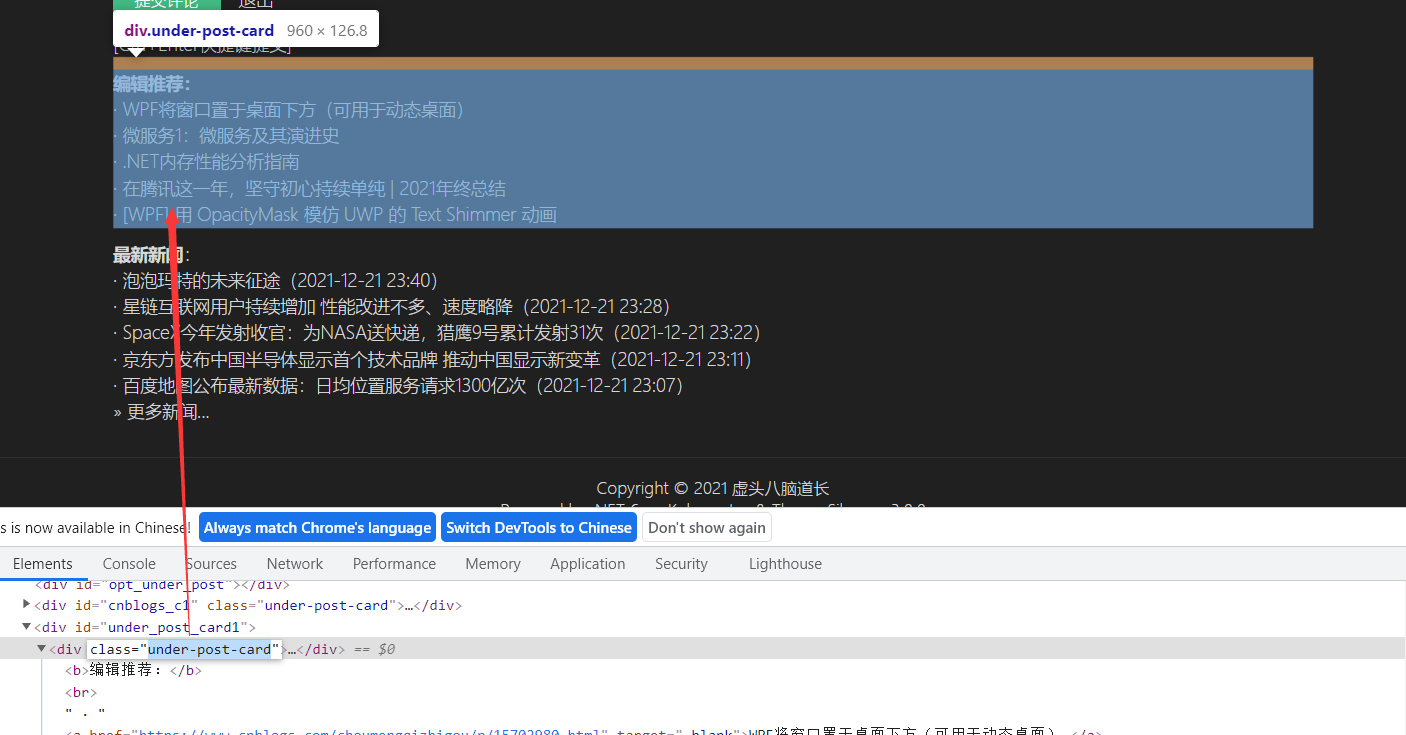Collapse the selected under-post-card div node

point(42,649)
